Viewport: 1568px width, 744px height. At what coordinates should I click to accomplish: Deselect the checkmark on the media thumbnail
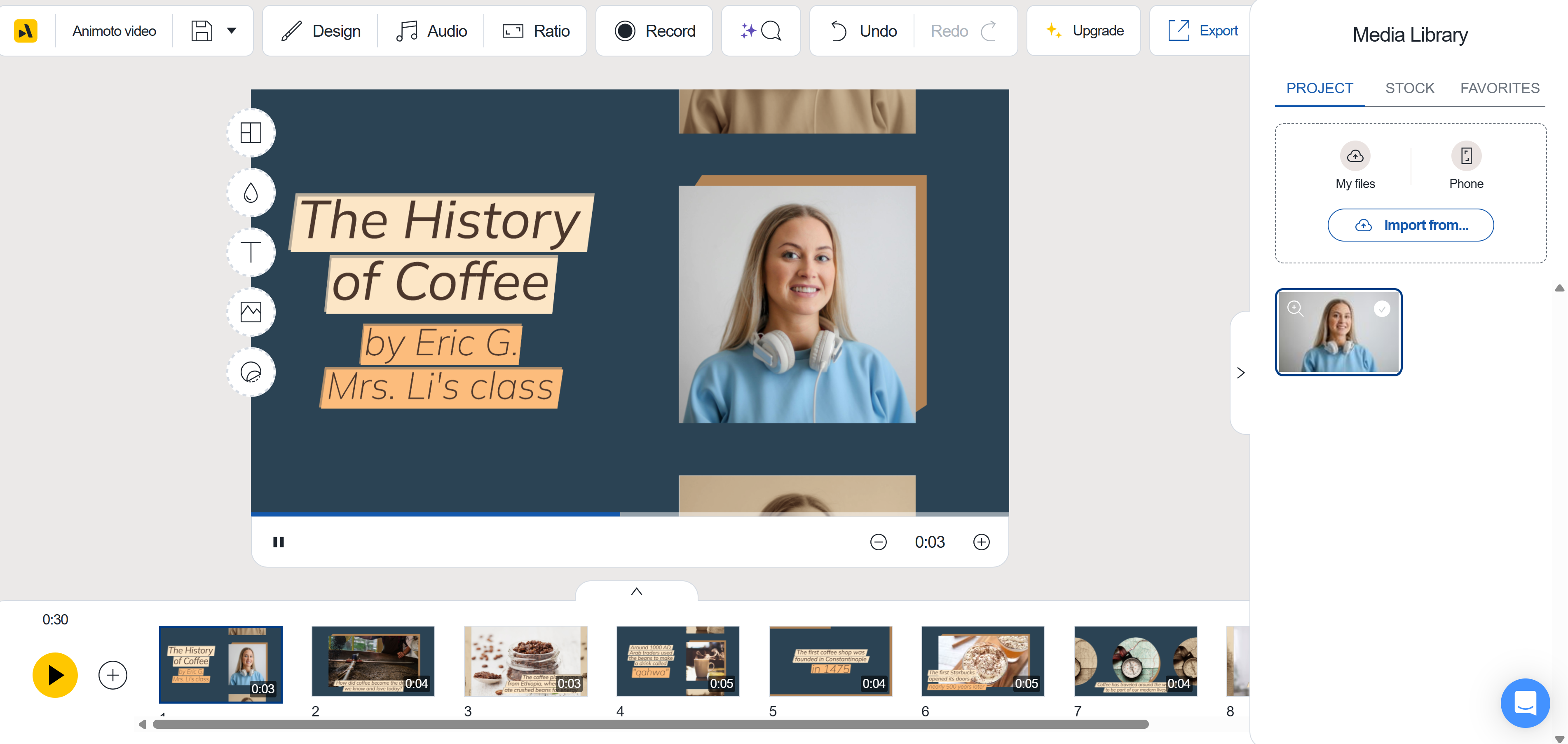pyautogui.click(x=1382, y=309)
